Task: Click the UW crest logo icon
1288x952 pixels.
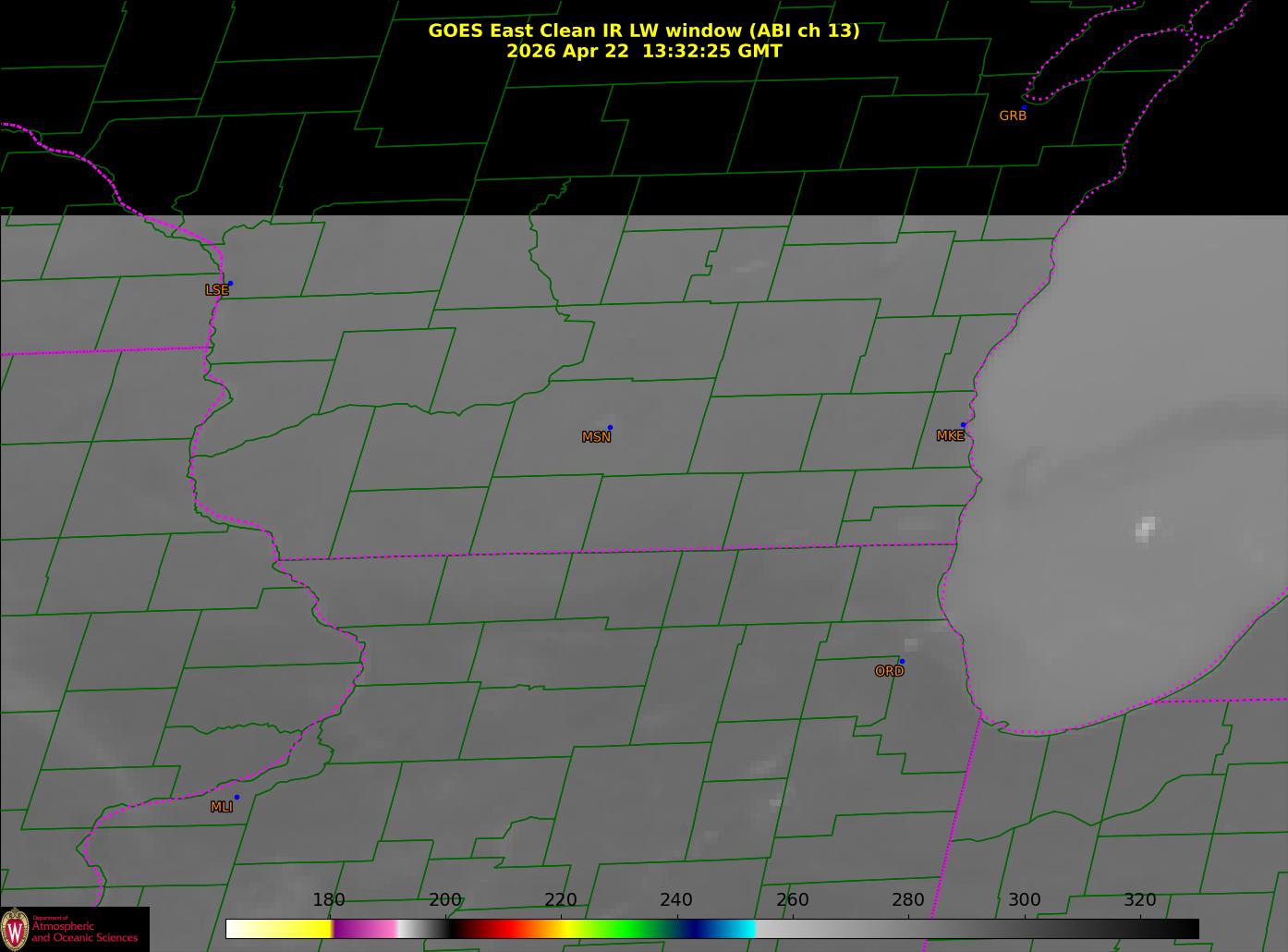Action: click(x=15, y=928)
